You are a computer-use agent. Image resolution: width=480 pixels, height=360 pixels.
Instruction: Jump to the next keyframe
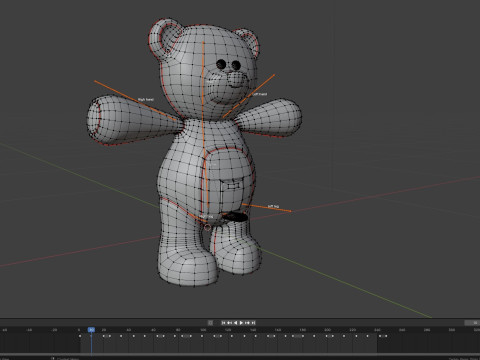[247, 323]
